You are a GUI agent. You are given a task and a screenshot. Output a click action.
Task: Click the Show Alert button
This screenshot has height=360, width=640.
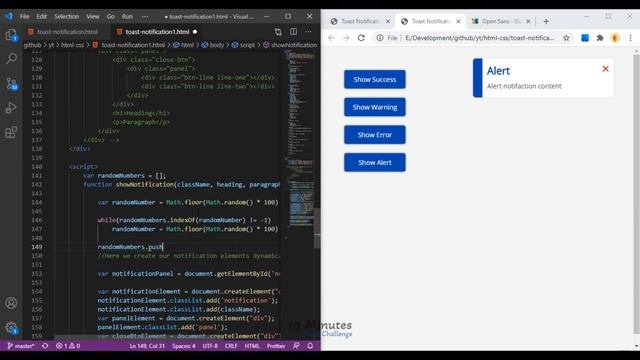pos(375,162)
